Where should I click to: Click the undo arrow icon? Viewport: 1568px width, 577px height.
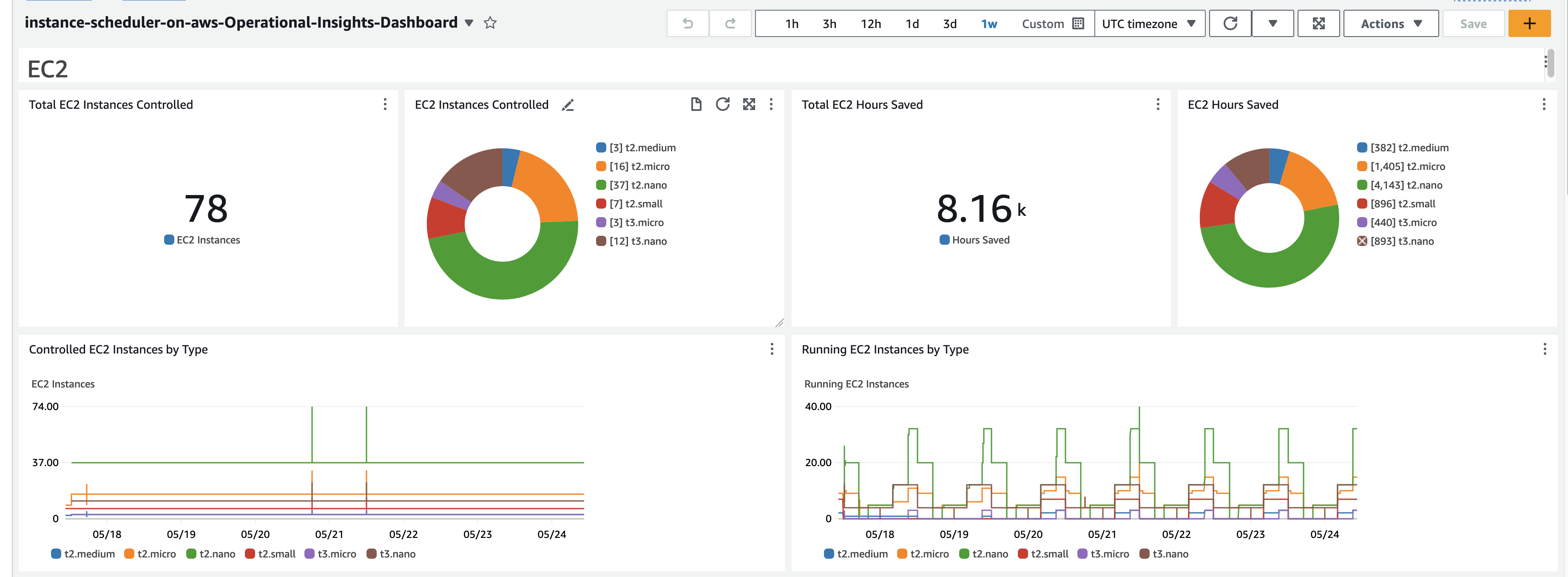[x=688, y=24]
